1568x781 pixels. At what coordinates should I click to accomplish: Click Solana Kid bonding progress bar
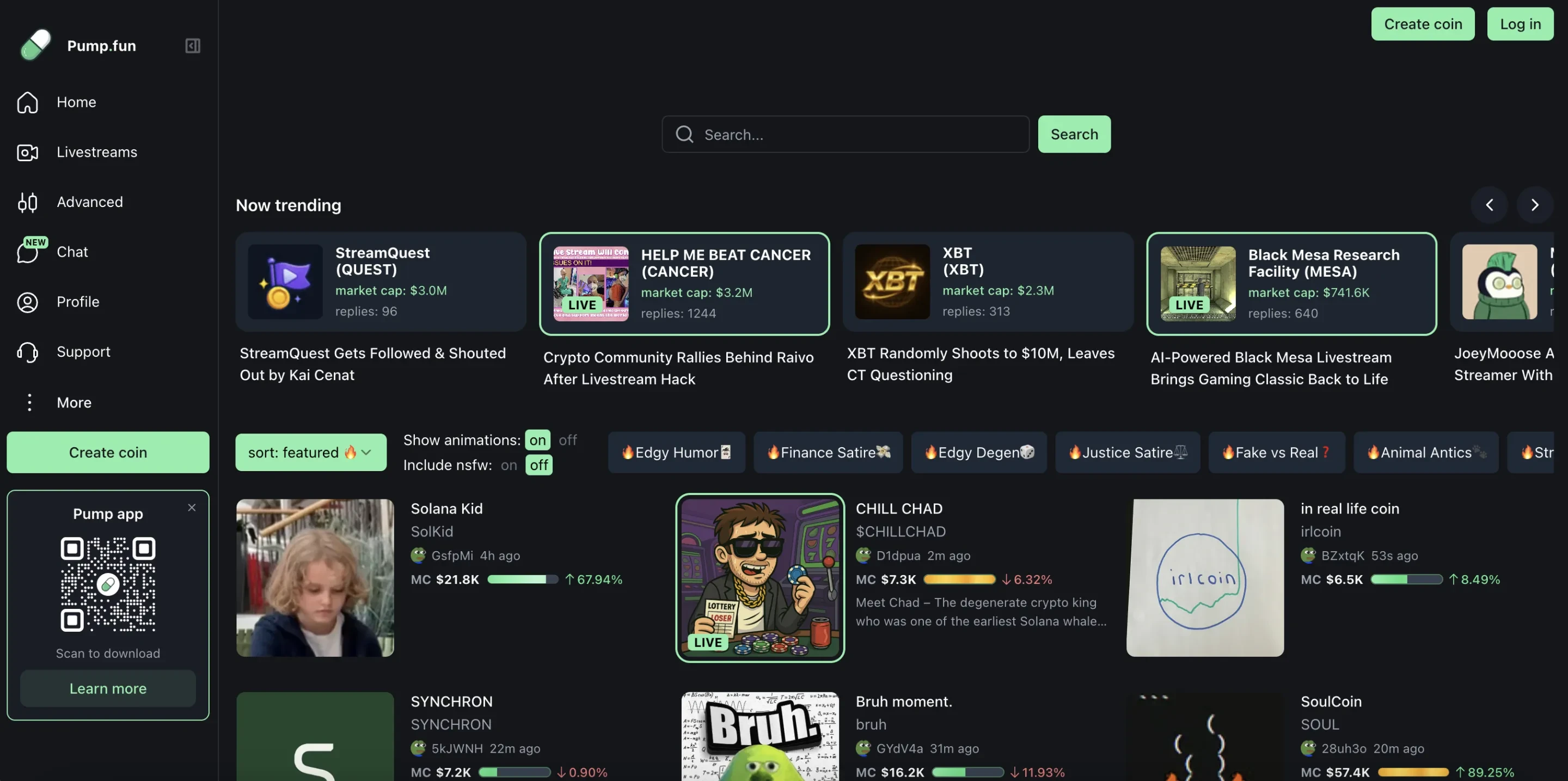(522, 579)
